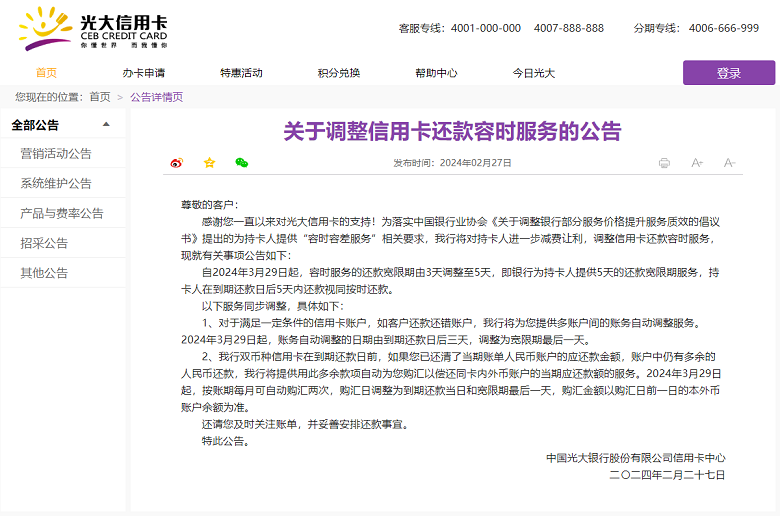Click signature 中国光大银行股份有限公司信用卡中心
780x516 pixels.
pos(636,458)
